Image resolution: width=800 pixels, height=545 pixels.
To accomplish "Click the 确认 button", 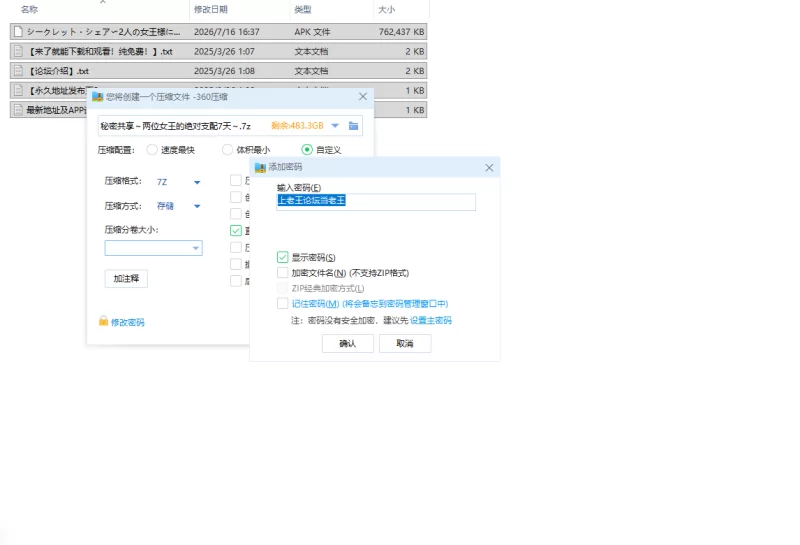I will tap(347, 343).
